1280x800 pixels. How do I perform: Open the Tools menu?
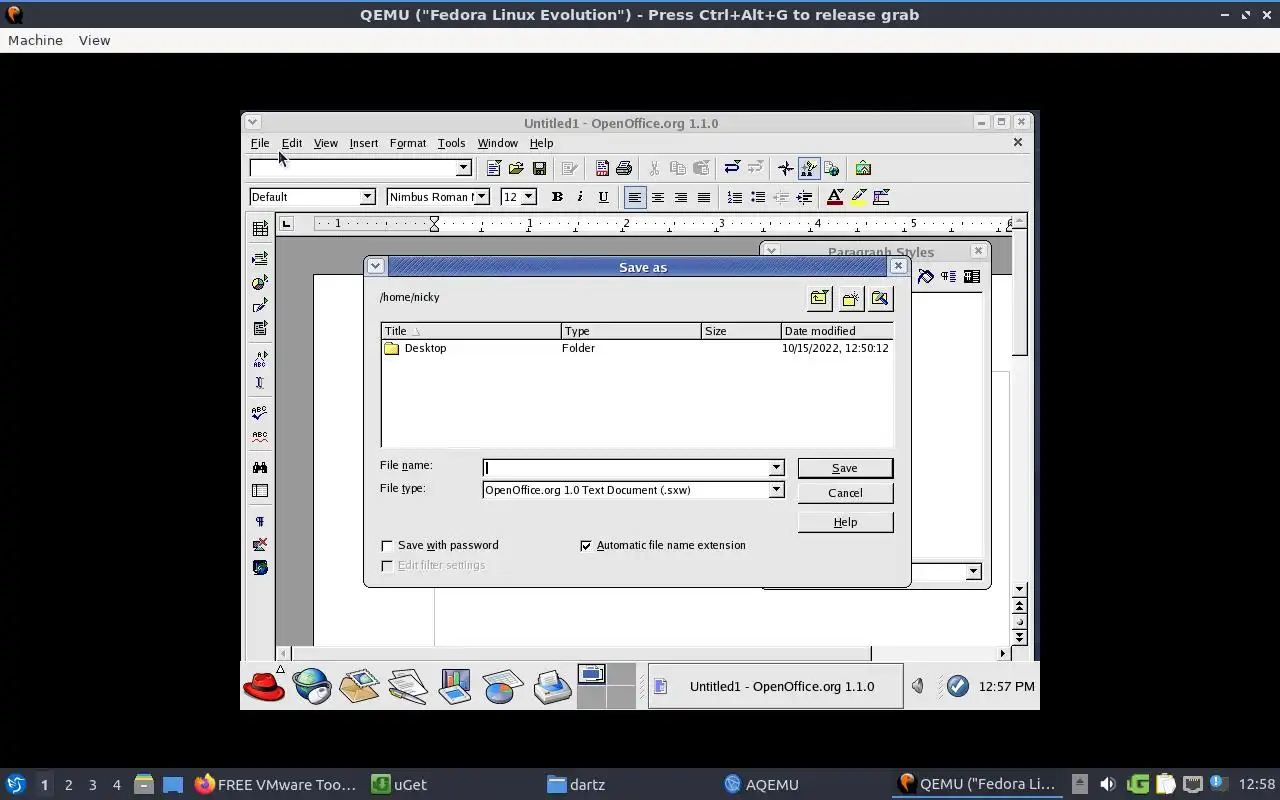tap(451, 143)
